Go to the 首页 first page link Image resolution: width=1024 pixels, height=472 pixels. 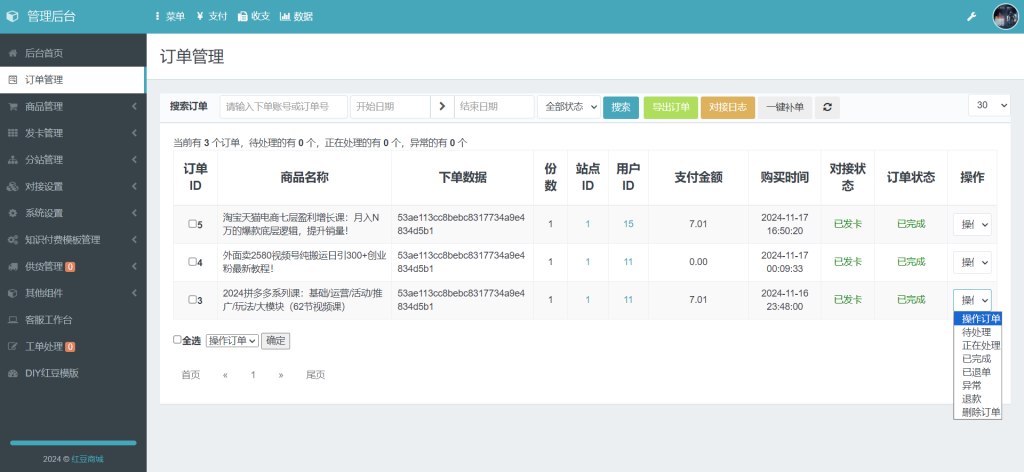pos(191,375)
